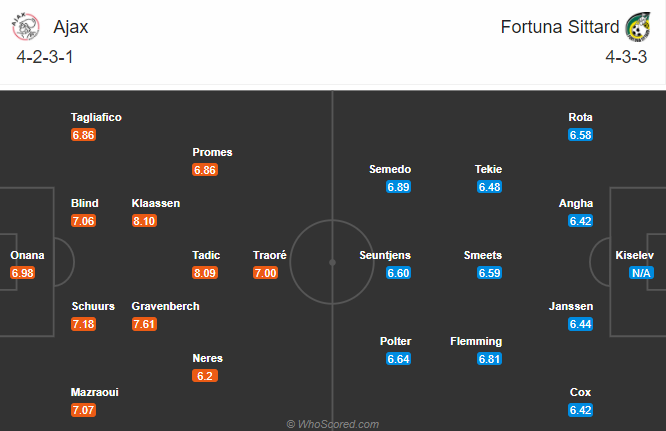The width and height of the screenshot is (666, 431).
Task: Select striker Traoré
Action: (x=270, y=255)
